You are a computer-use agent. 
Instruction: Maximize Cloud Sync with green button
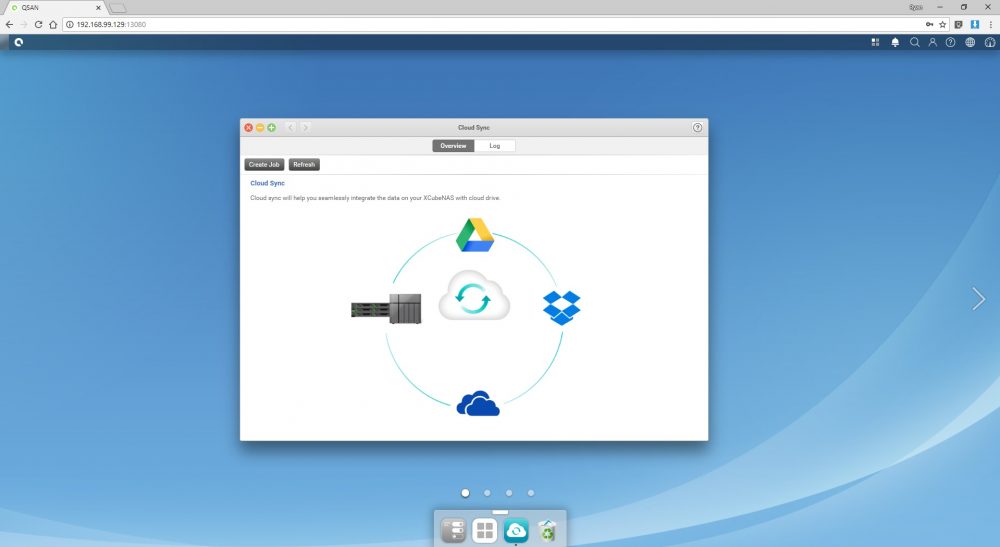(x=272, y=128)
